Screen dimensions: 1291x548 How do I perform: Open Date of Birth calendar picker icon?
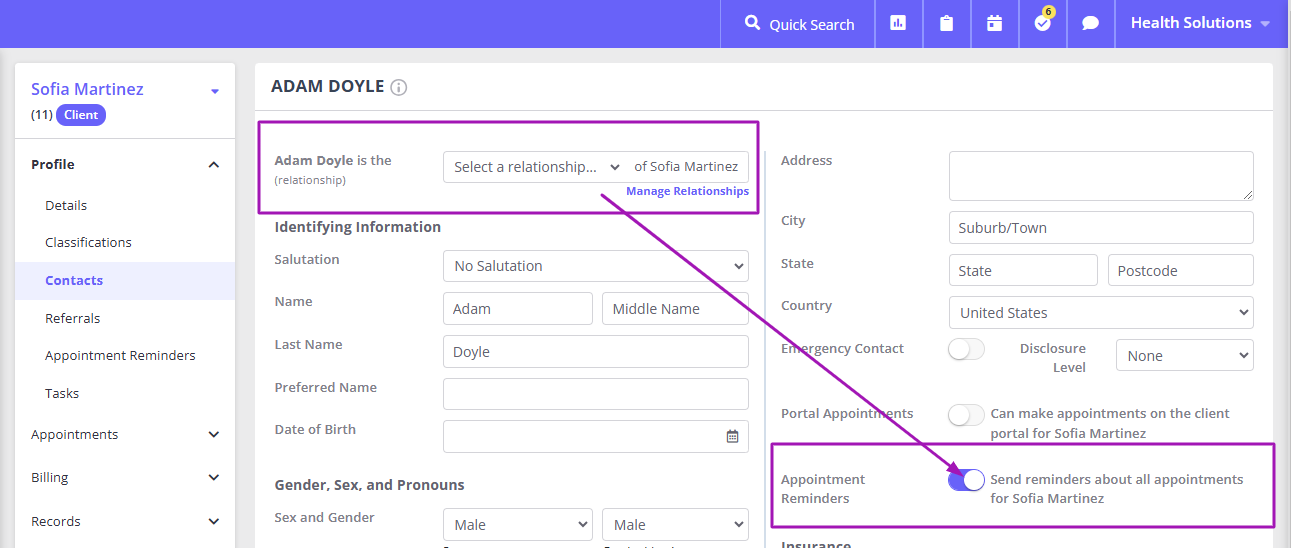(x=732, y=436)
